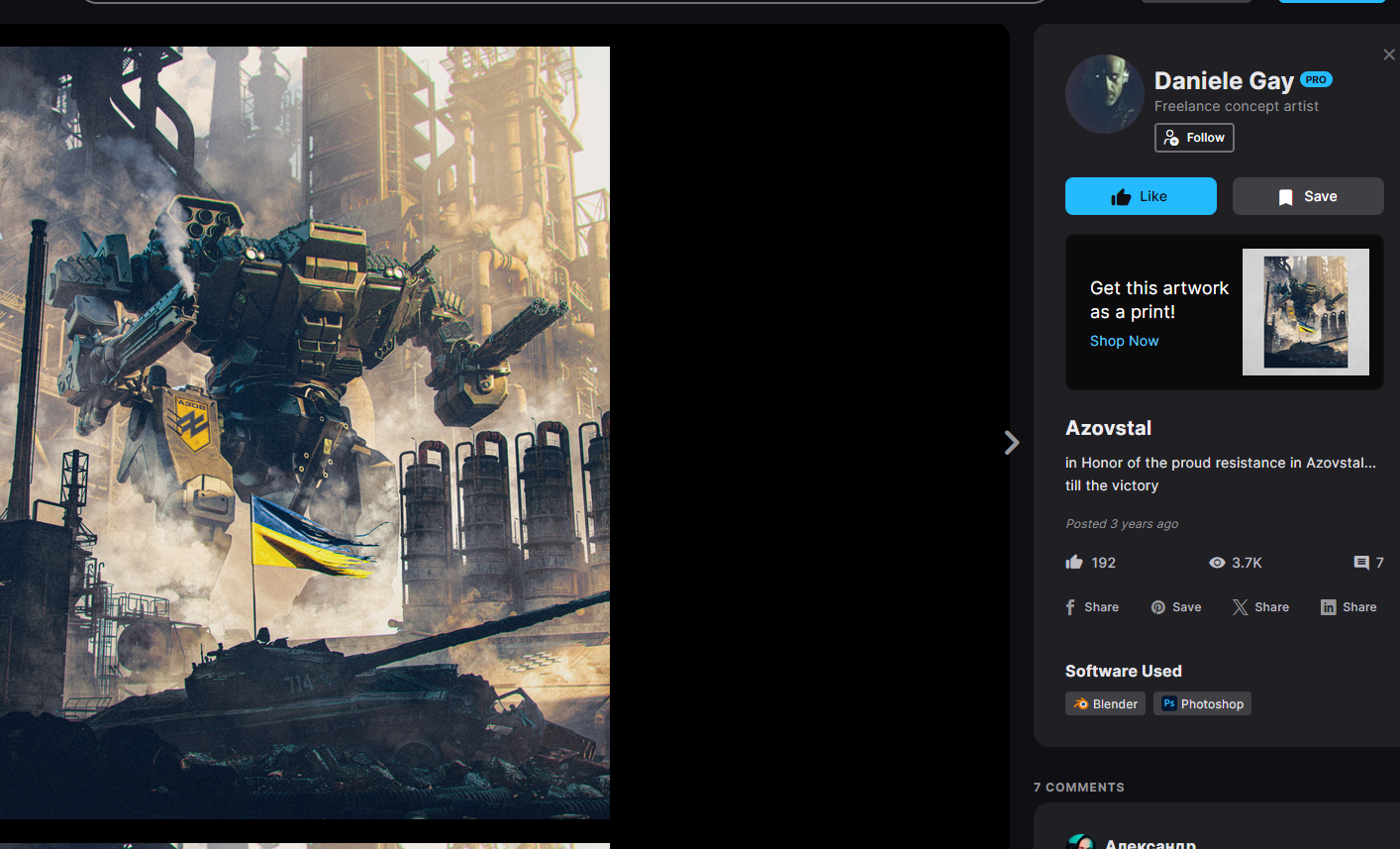The width and height of the screenshot is (1400, 849).
Task: Click the 'Freelance concept artist' headline
Action: (x=1237, y=106)
